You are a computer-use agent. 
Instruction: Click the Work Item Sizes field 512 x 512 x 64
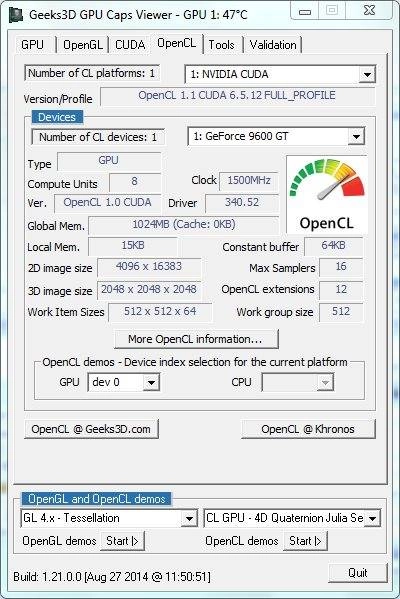click(160, 312)
